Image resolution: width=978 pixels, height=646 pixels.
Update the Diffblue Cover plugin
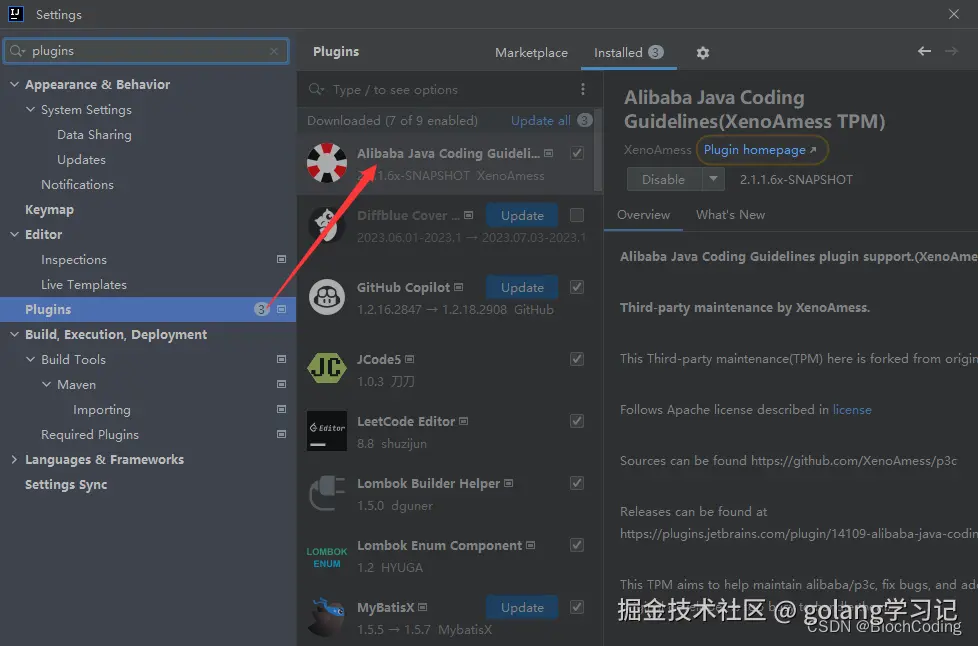[522, 215]
